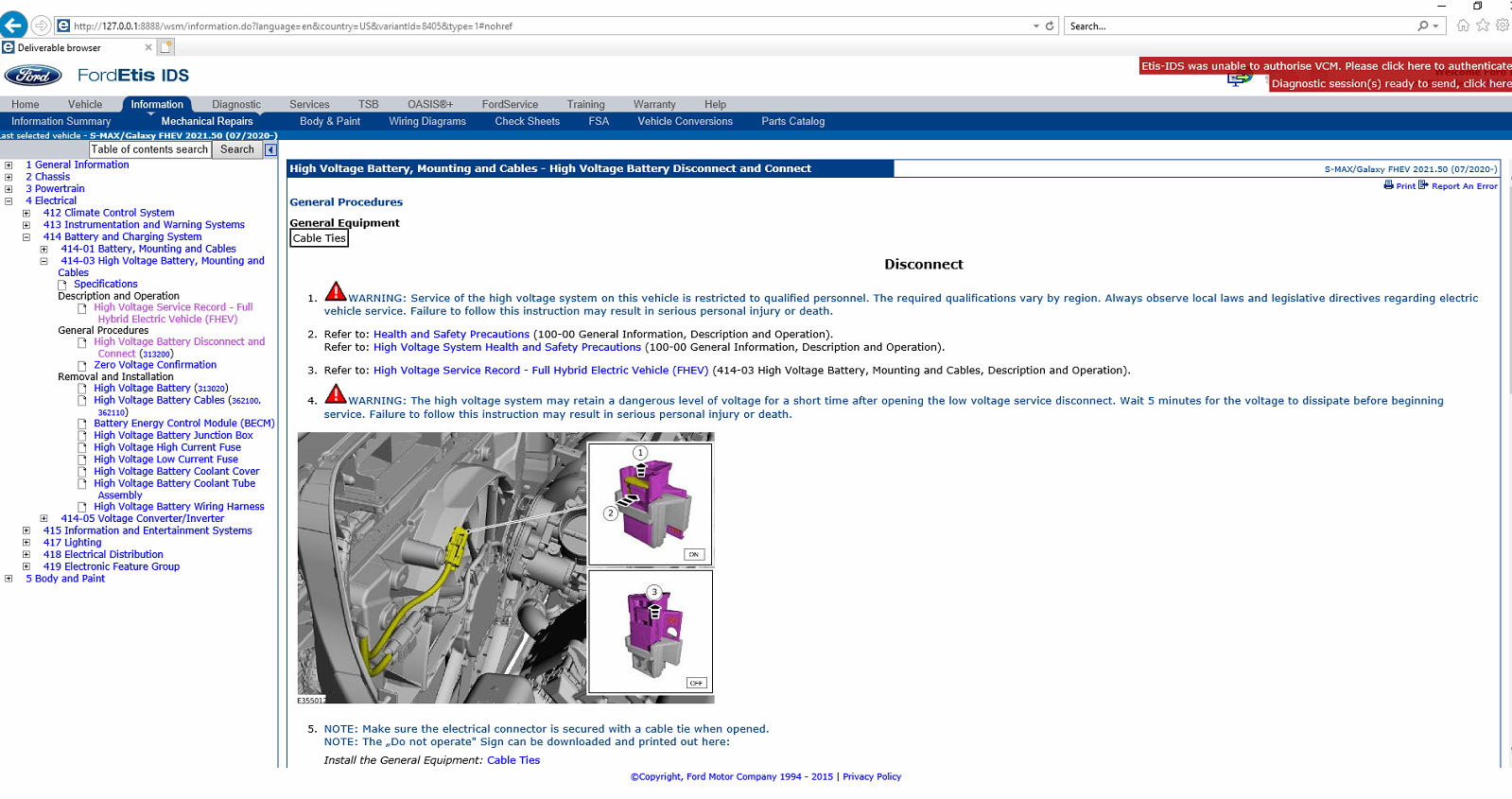Expand 415 Information and Entertainment Systems

pyautogui.click(x=26, y=531)
